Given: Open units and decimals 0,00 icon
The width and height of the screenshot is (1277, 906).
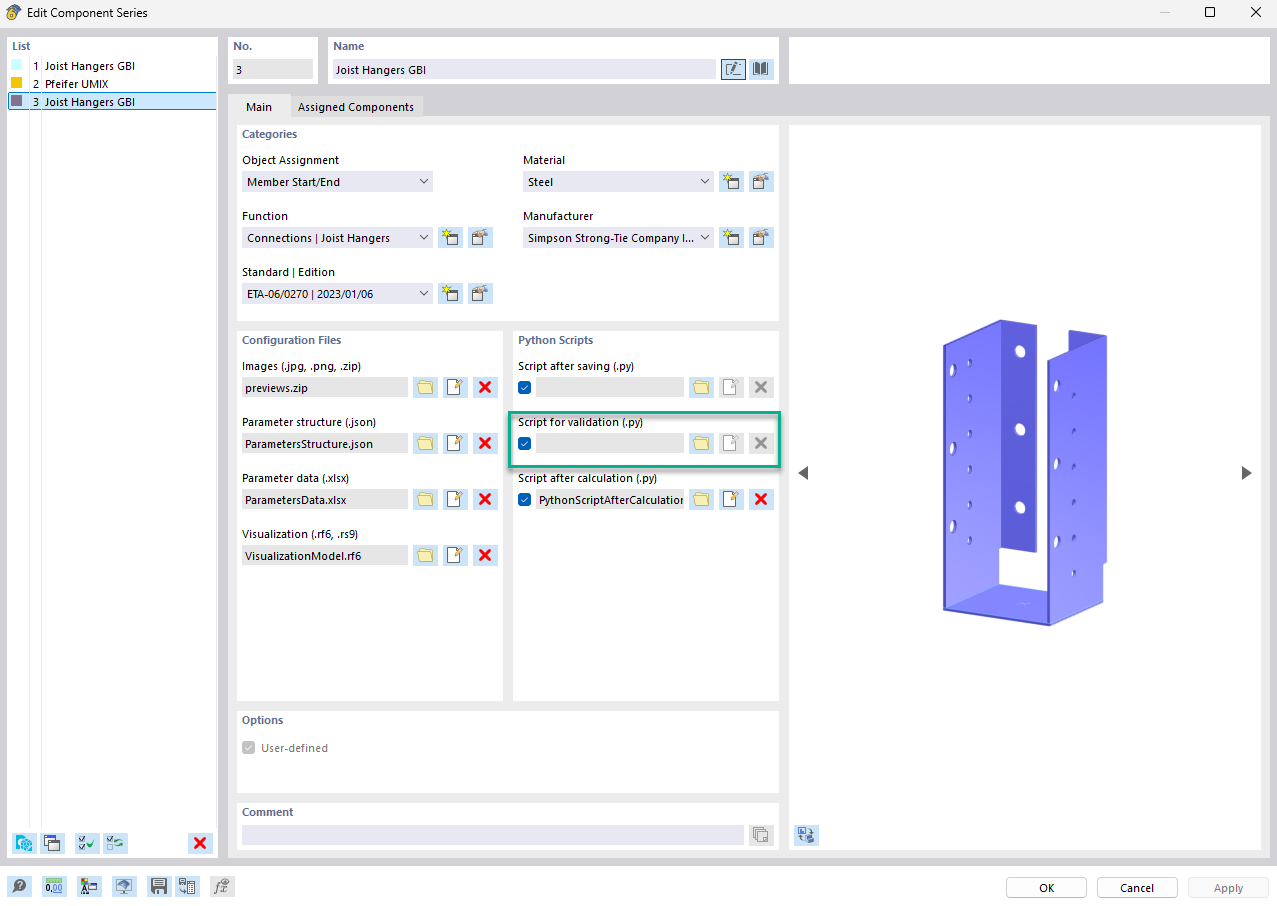Looking at the screenshot, I should tap(54, 886).
